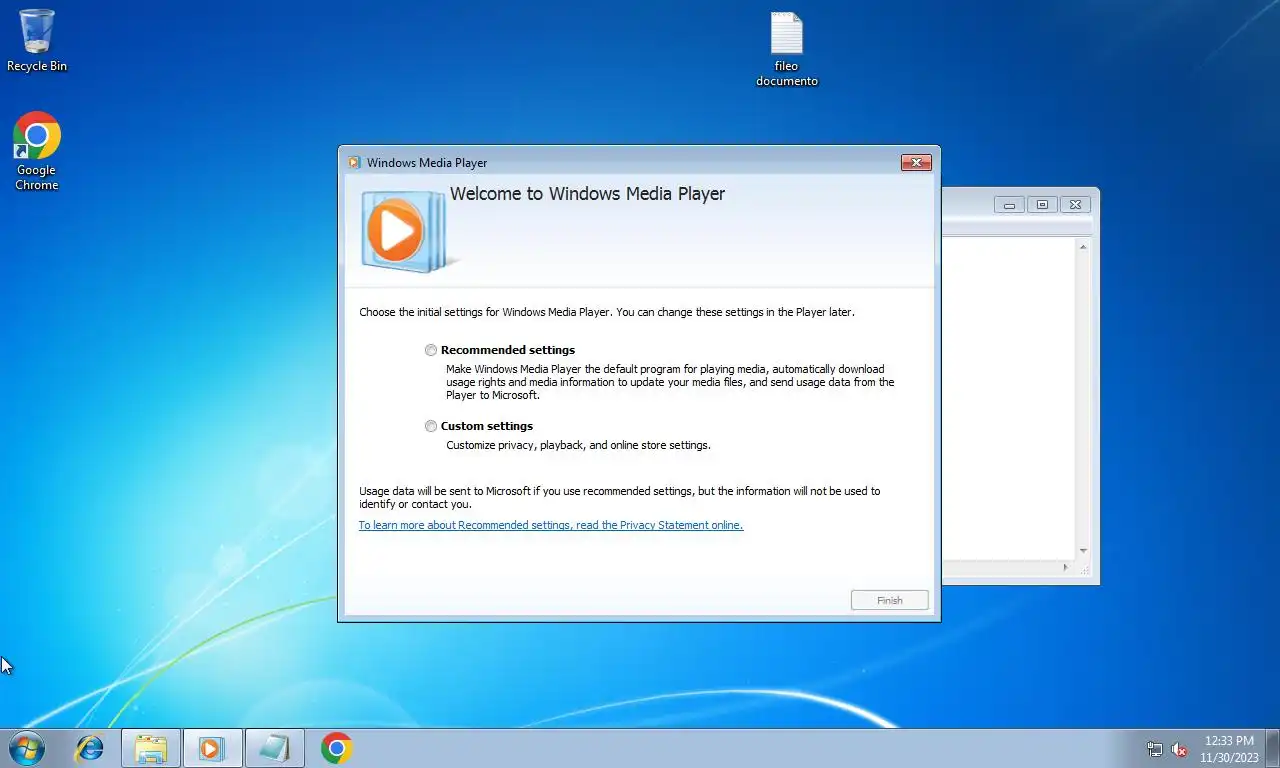Click the Show desktop strip beside the clock
Screen dimensions: 1280x768
tap(1273, 748)
